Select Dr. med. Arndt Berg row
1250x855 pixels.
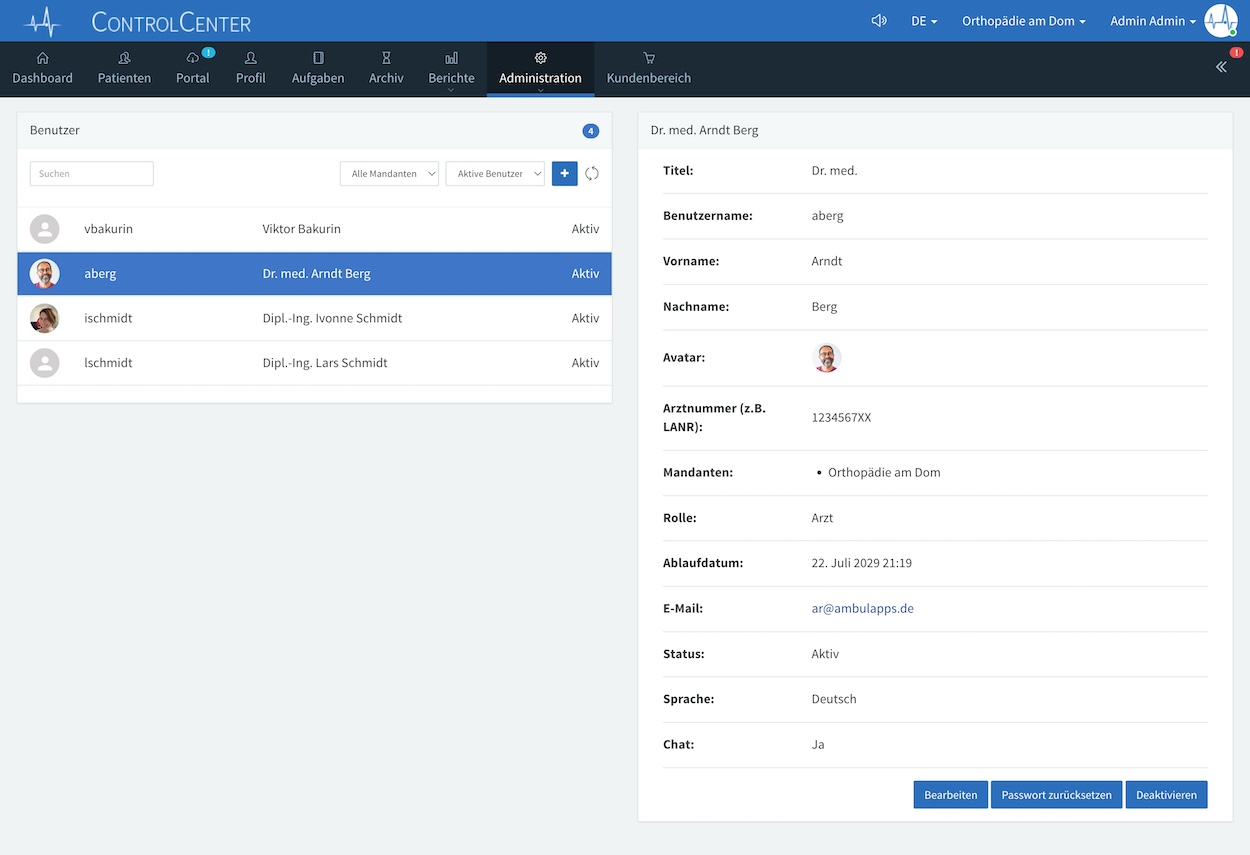coord(314,274)
